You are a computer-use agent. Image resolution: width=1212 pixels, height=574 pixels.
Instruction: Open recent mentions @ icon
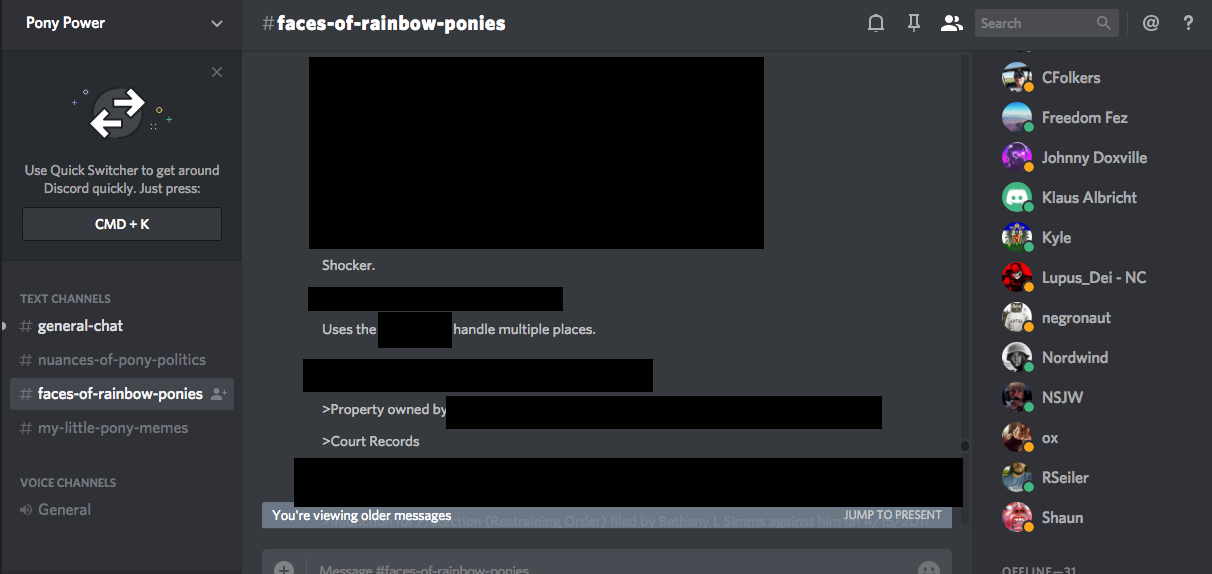click(1151, 23)
